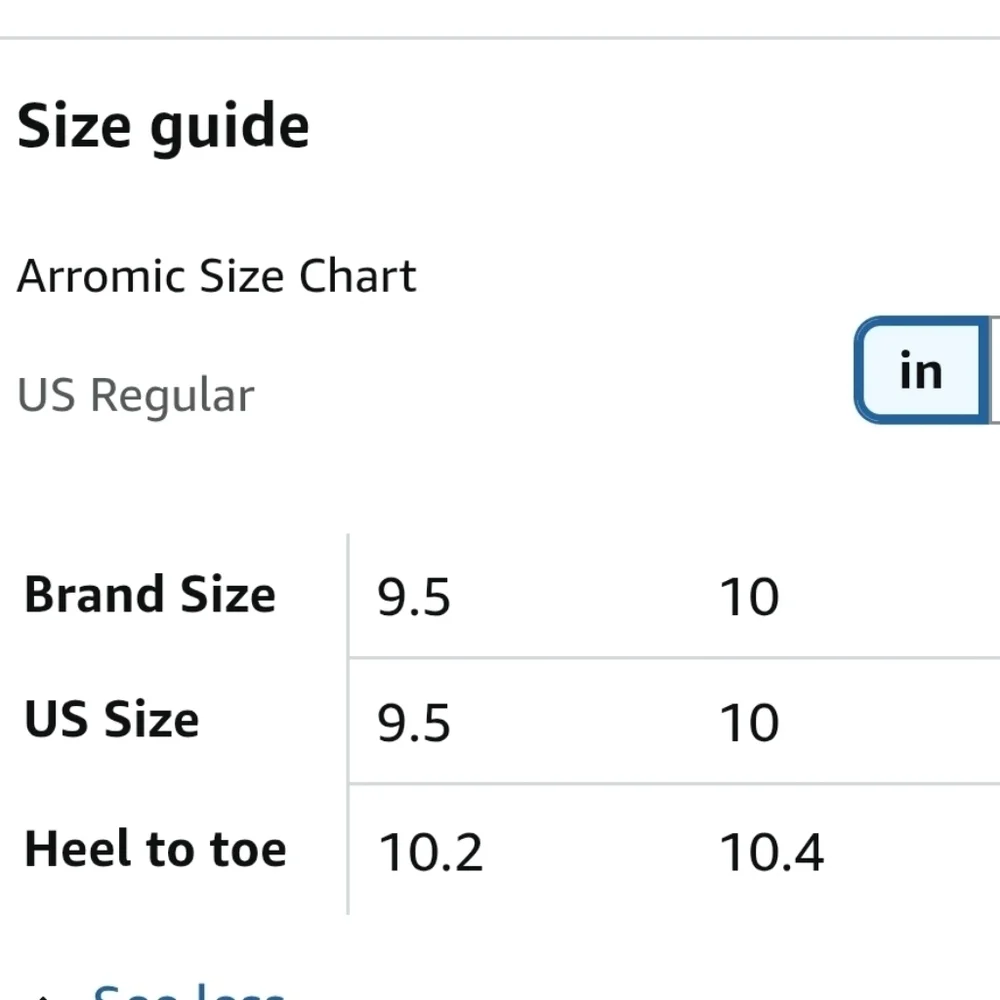Click the "Brand Size" row header
The width and height of the screenshot is (1000, 1000).
[x=150, y=594]
